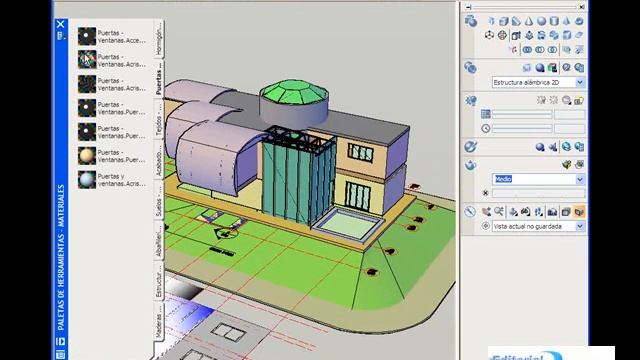640x360 pixels.
Task: Expand the 3D Navigate control panel icon
Action: 470,212
